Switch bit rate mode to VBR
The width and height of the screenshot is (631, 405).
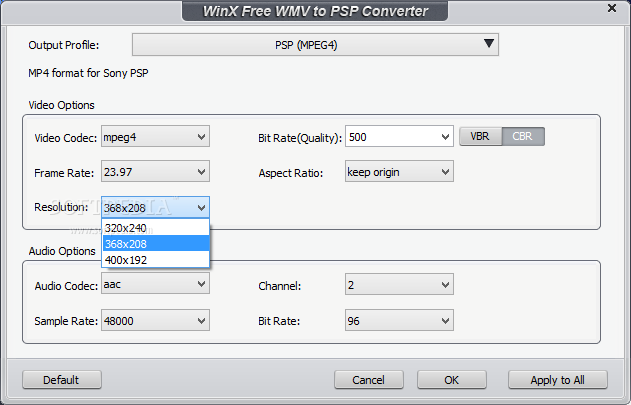click(x=480, y=136)
